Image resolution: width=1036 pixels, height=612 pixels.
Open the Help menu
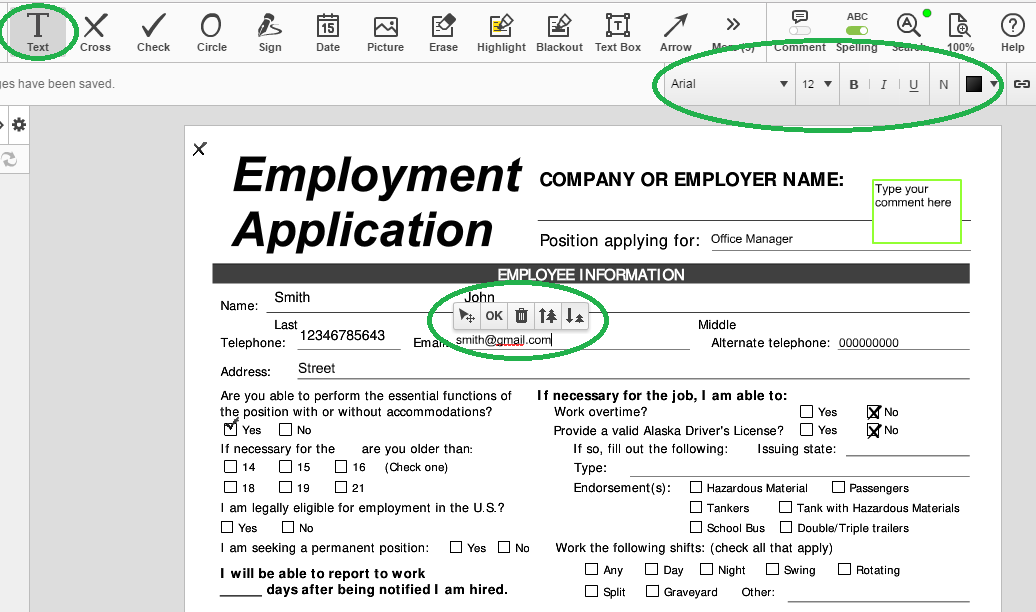click(1012, 32)
